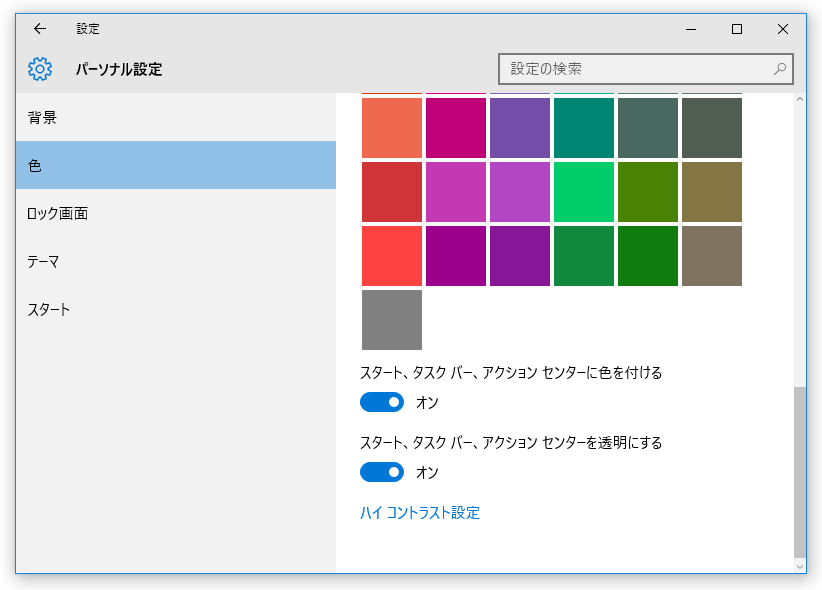
Task: Click the magnifier icon in search box
Action: [780, 69]
